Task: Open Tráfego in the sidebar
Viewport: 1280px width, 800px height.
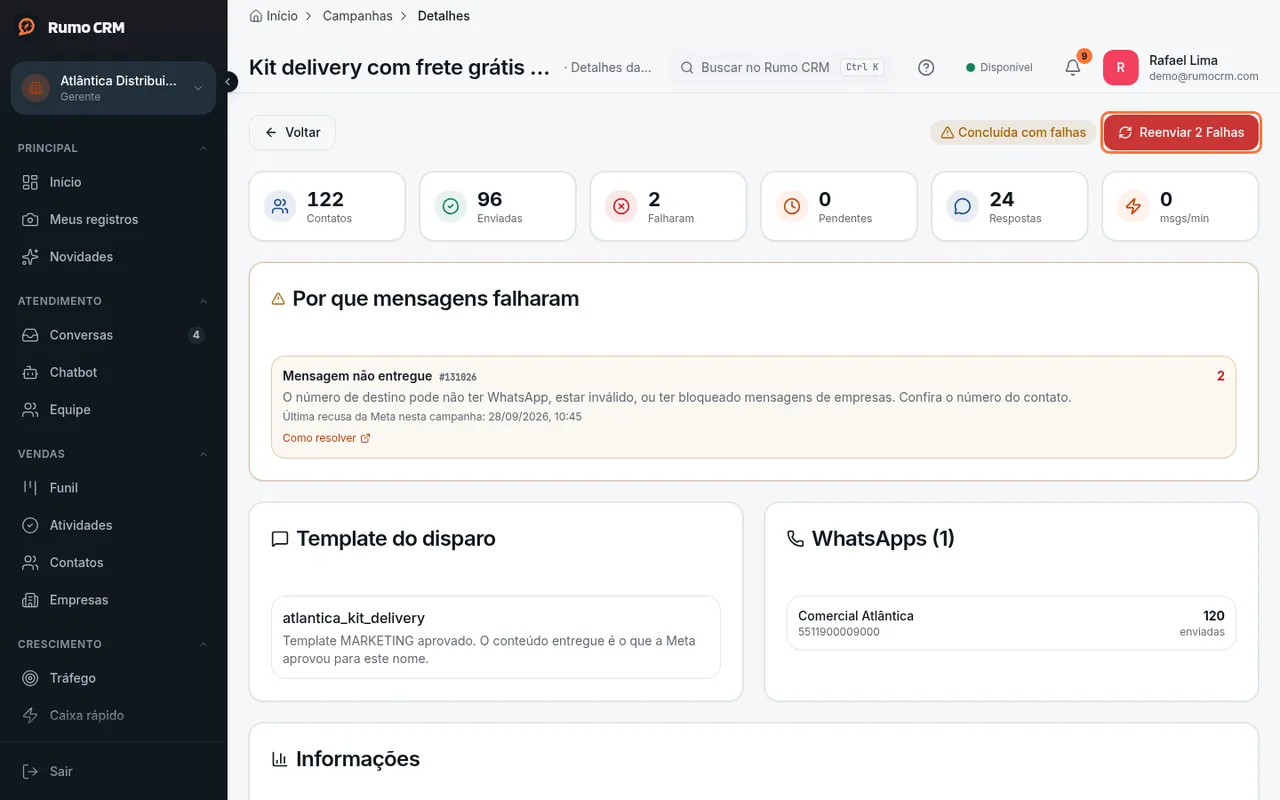Action: point(113,678)
